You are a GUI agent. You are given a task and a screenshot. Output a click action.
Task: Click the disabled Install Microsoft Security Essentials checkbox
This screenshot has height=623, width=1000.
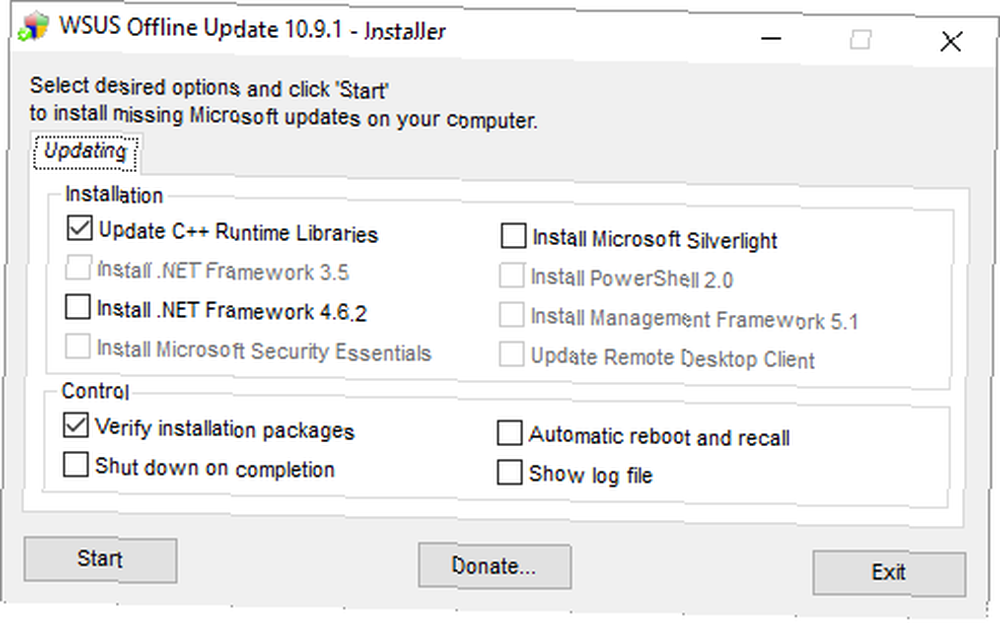pos(77,347)
